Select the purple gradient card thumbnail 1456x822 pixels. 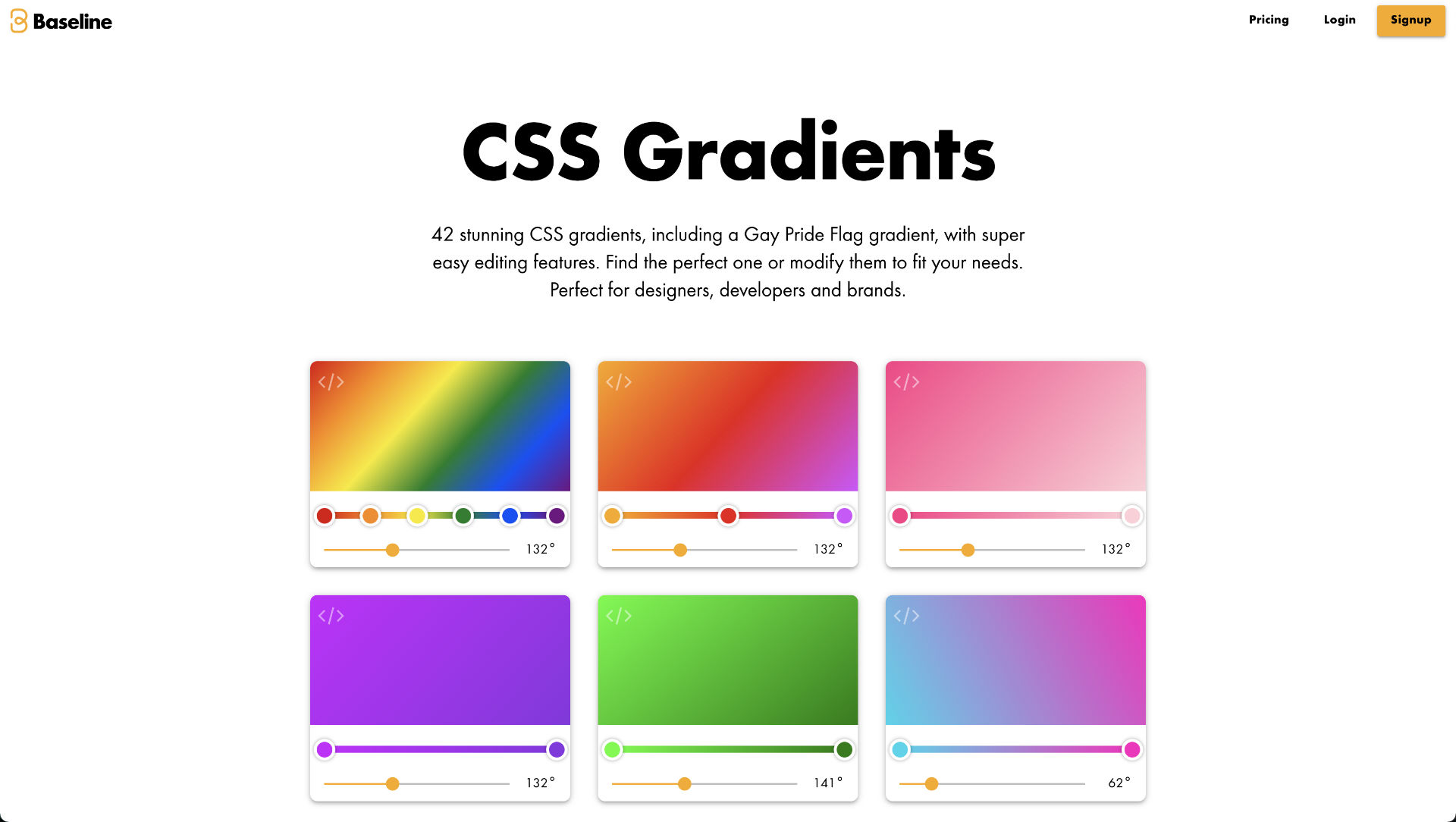(x=440, y=660)
